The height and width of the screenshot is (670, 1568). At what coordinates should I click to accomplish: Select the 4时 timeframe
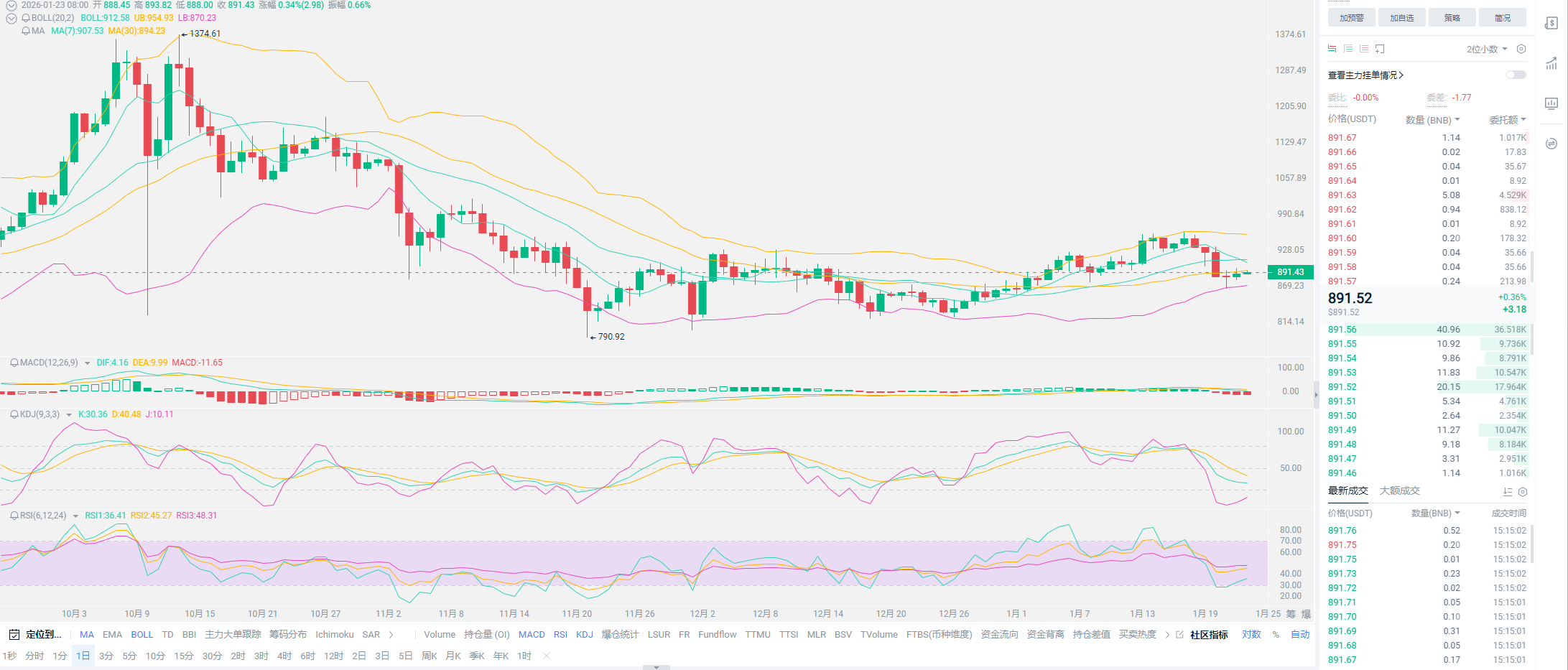(284, 656)
